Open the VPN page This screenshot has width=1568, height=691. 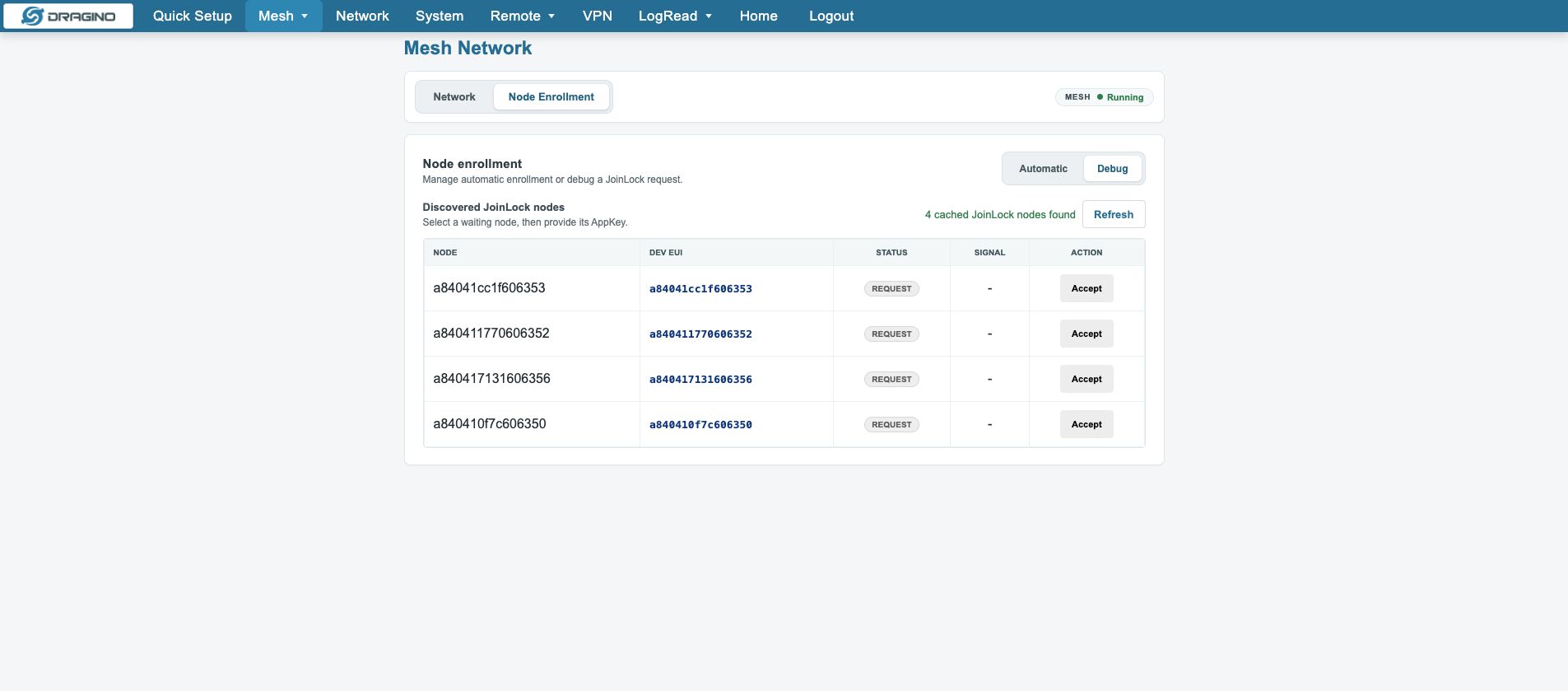coord(598,16)
